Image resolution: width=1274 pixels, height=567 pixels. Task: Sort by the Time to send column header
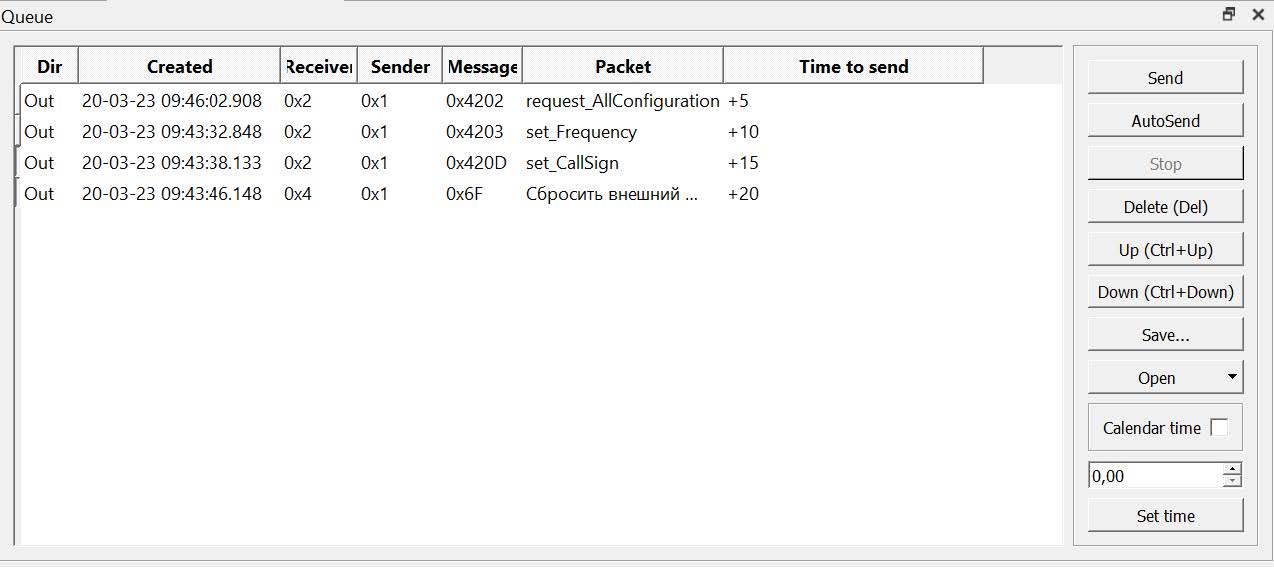(x=853, y=67)
